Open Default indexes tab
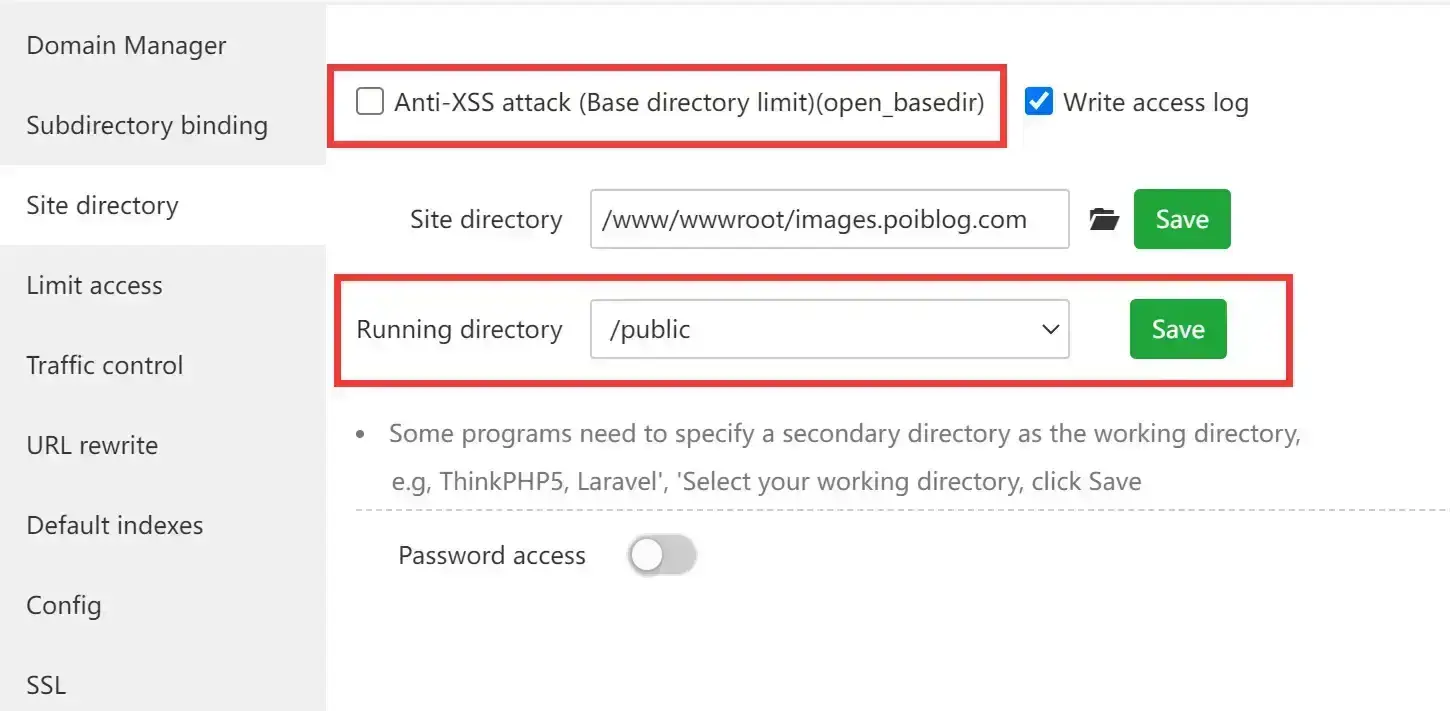This screenshot has width=1450, height=711. (x=115, y=525)
